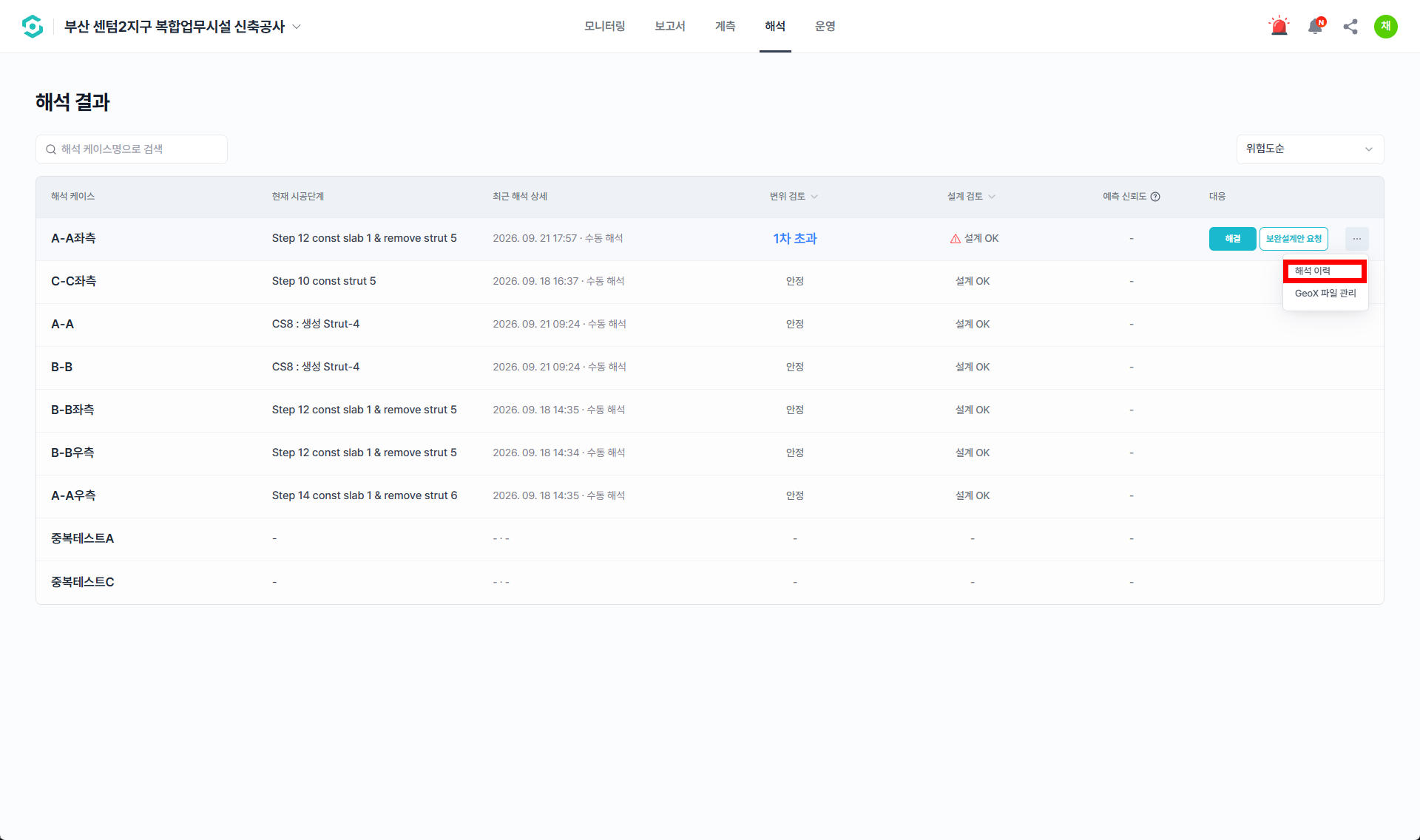Click the 2026. 09. 18 16:37 analysis detail
Screen dimensions: 1420x840
[558, 282]
